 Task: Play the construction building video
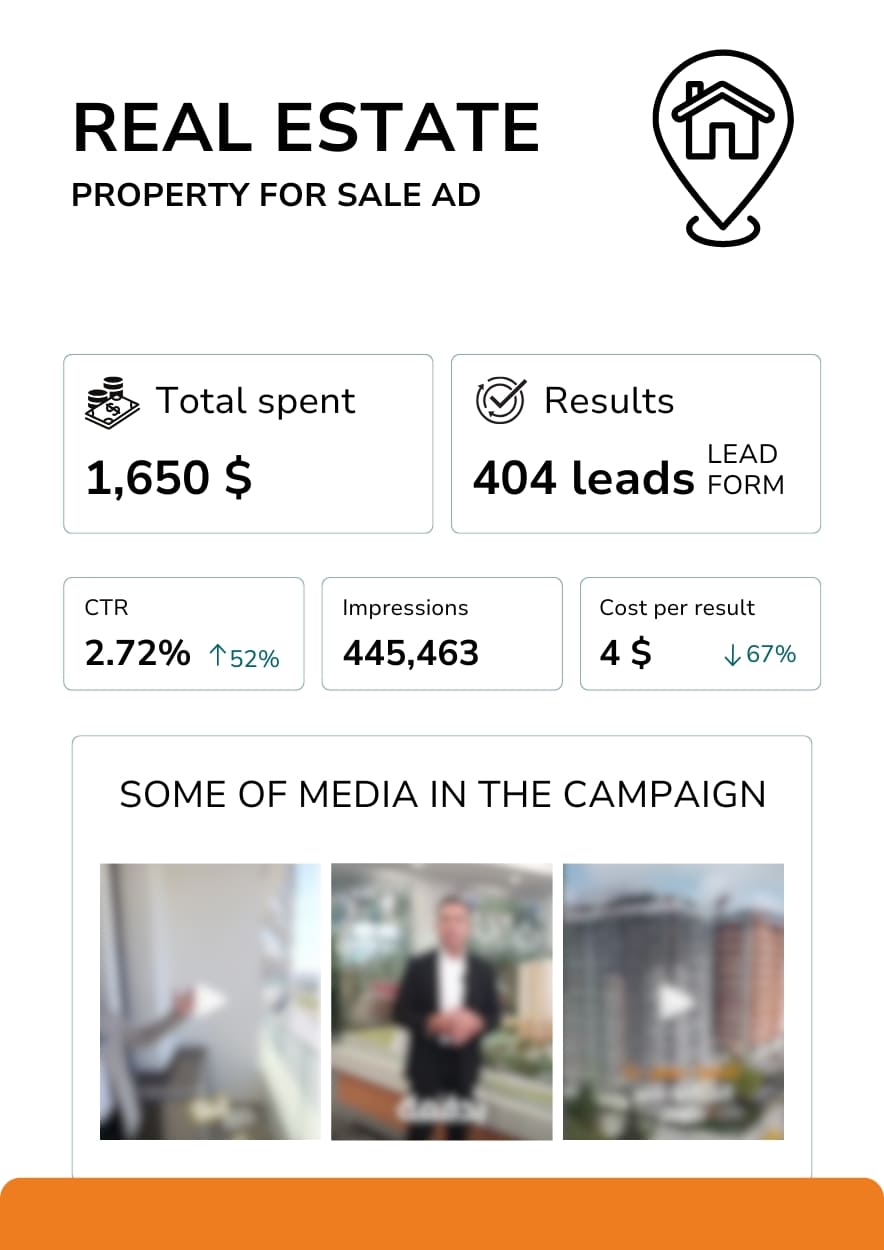tap(674, 1000)
